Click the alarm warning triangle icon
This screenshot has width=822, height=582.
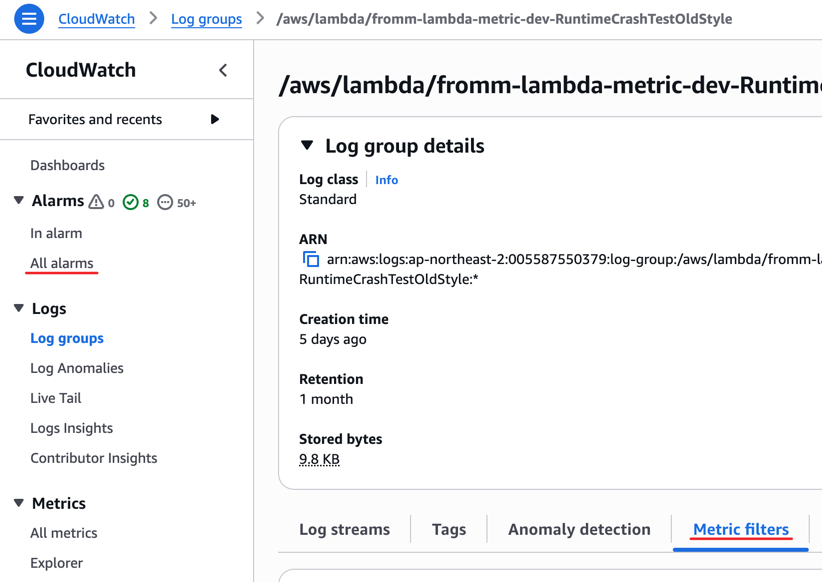[x=96, y=202]
